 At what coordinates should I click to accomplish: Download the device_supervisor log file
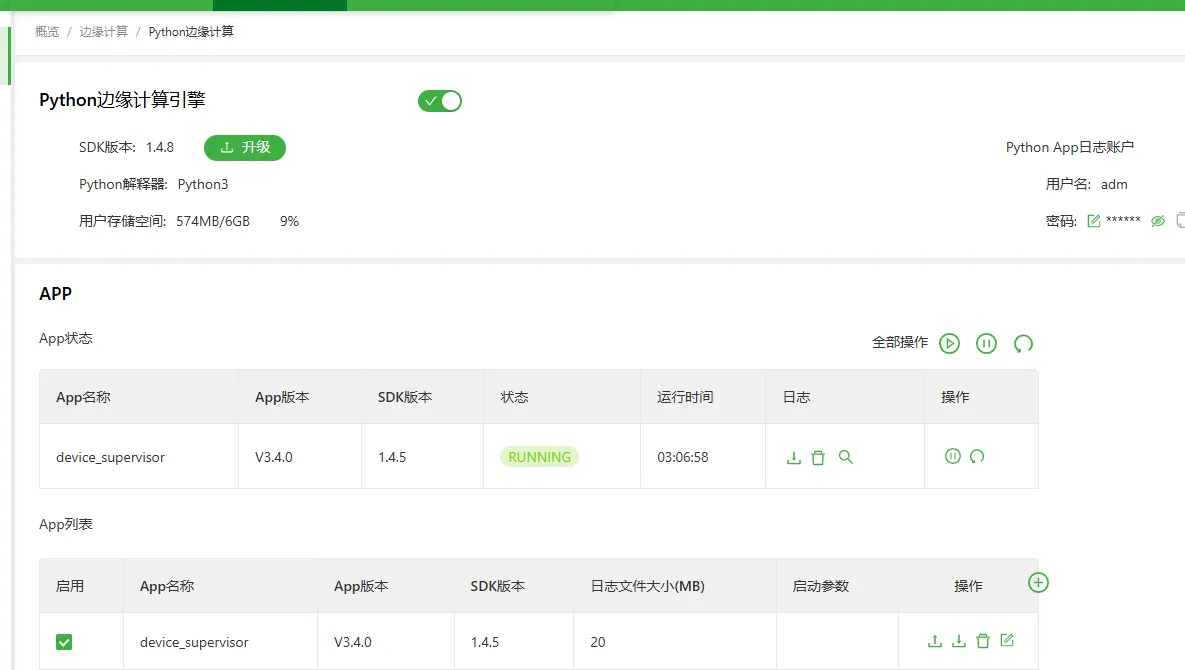click(x=794, y=458)
